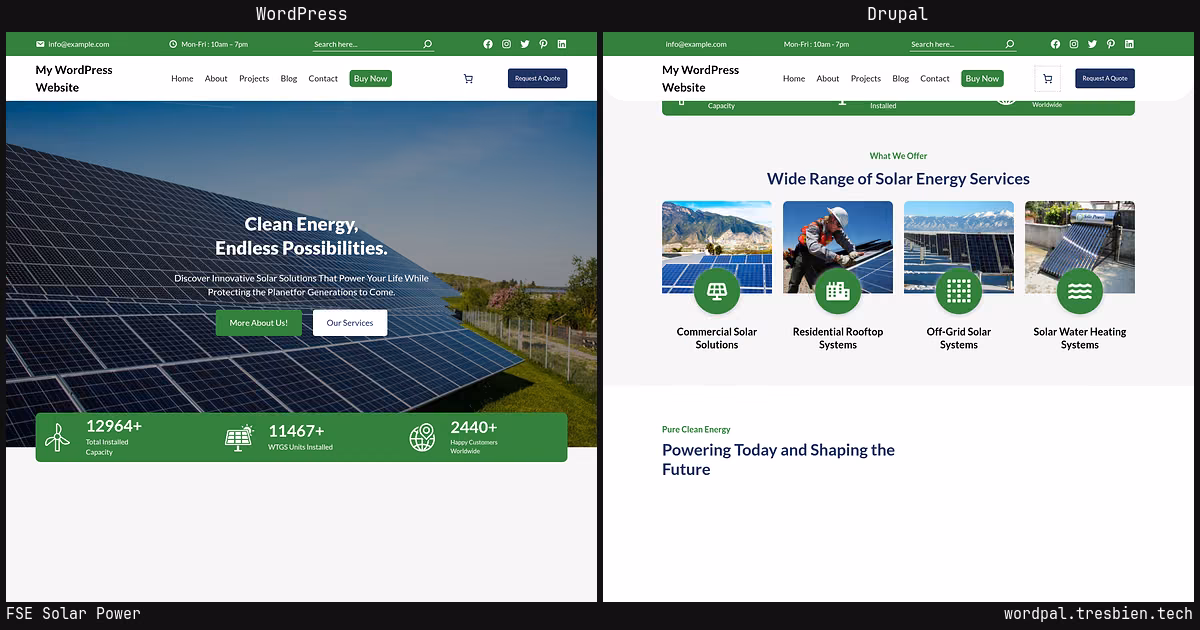Viewport: 1200px width, 630px height.
Task: Open Projects in Drupal navigation
Action: (866, 78)
